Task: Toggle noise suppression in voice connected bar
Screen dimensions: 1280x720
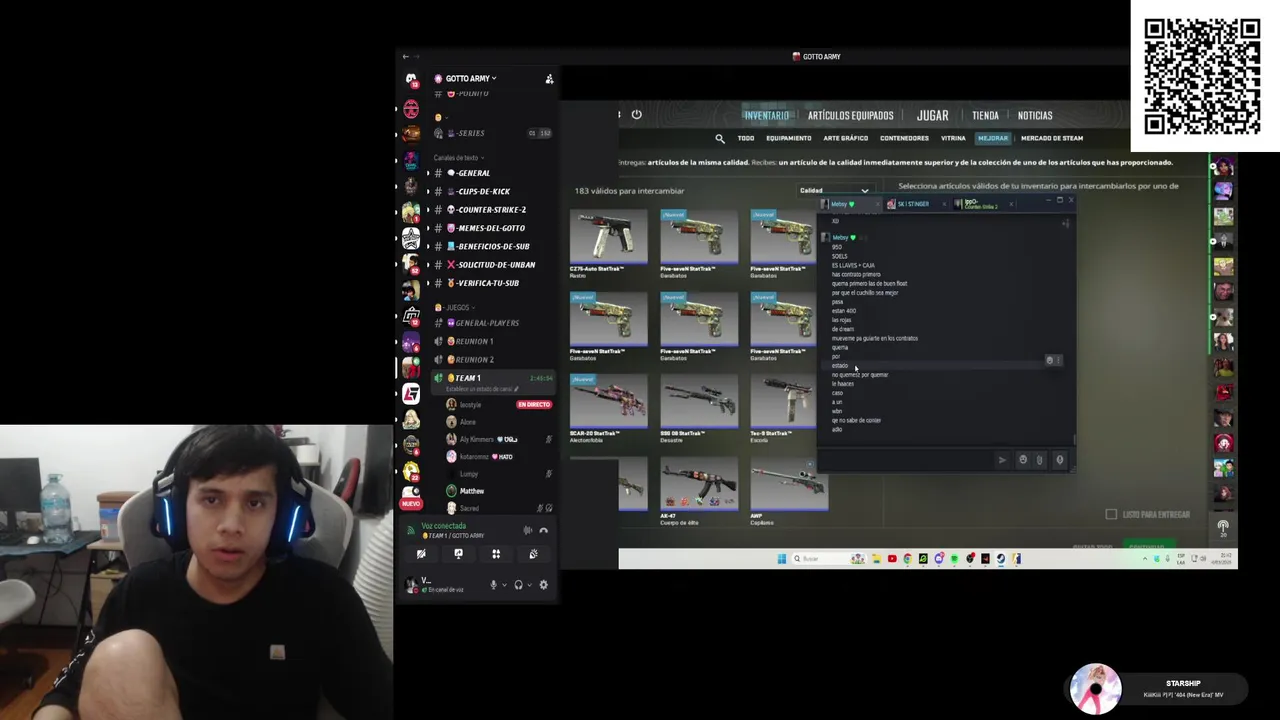Action: (528, 530)
